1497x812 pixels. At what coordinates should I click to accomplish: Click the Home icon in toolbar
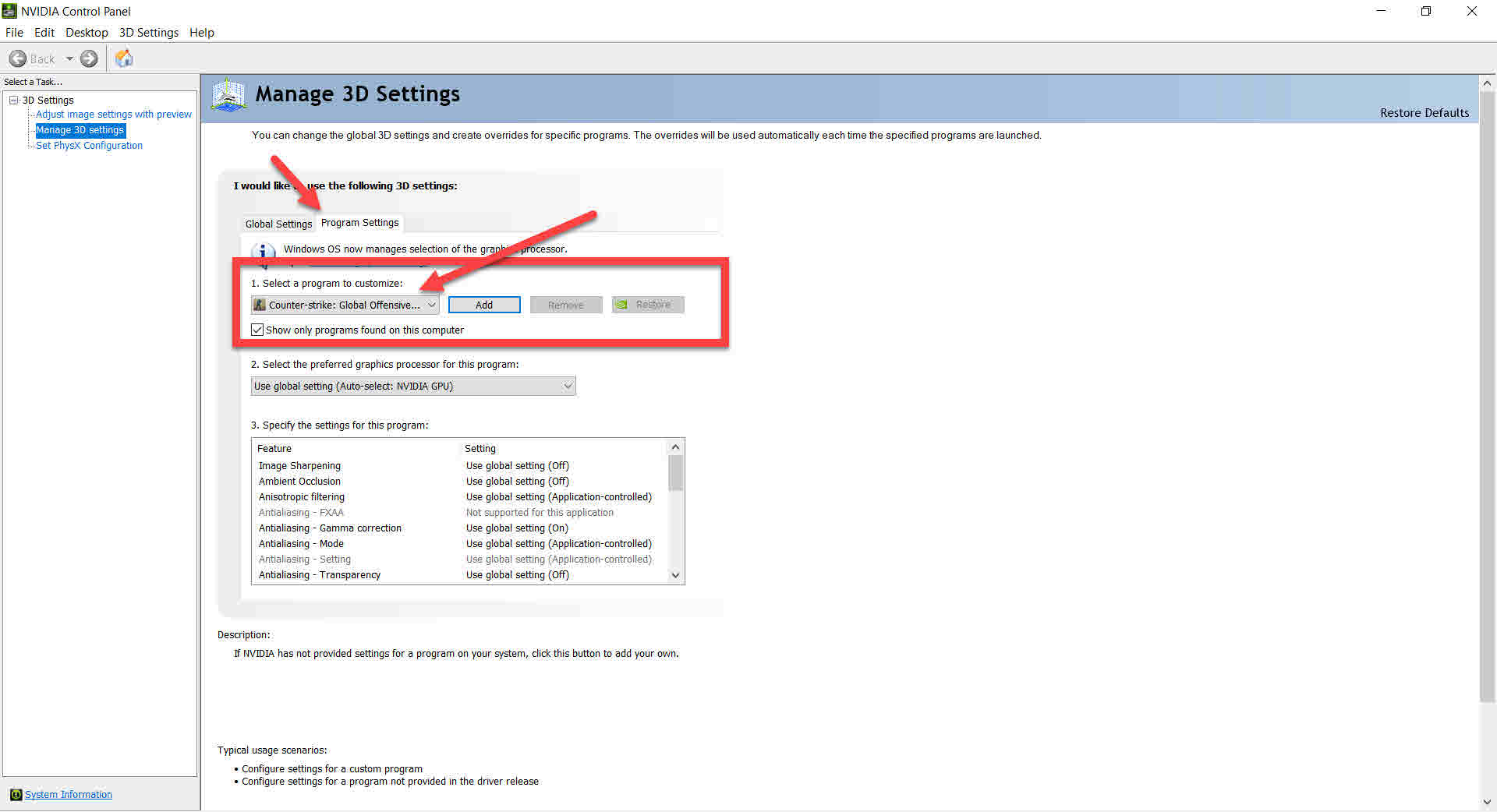point(124,58)
